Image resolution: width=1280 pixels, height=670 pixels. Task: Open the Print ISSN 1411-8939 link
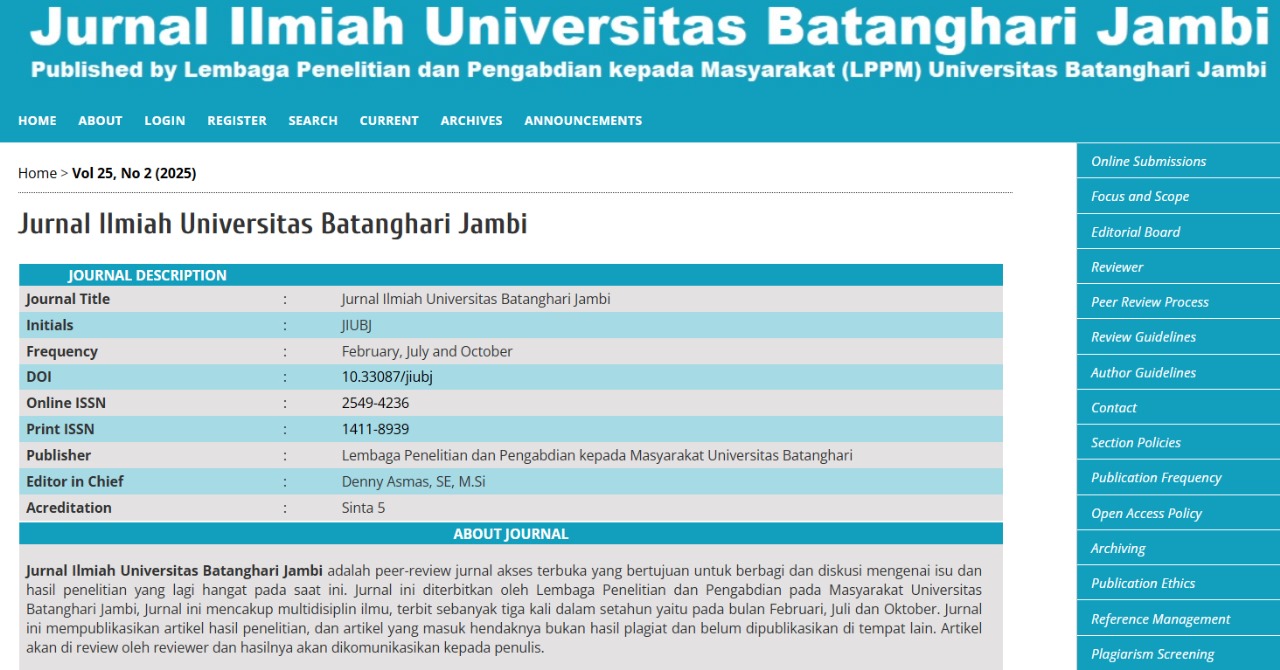click(x=375, y=429)
